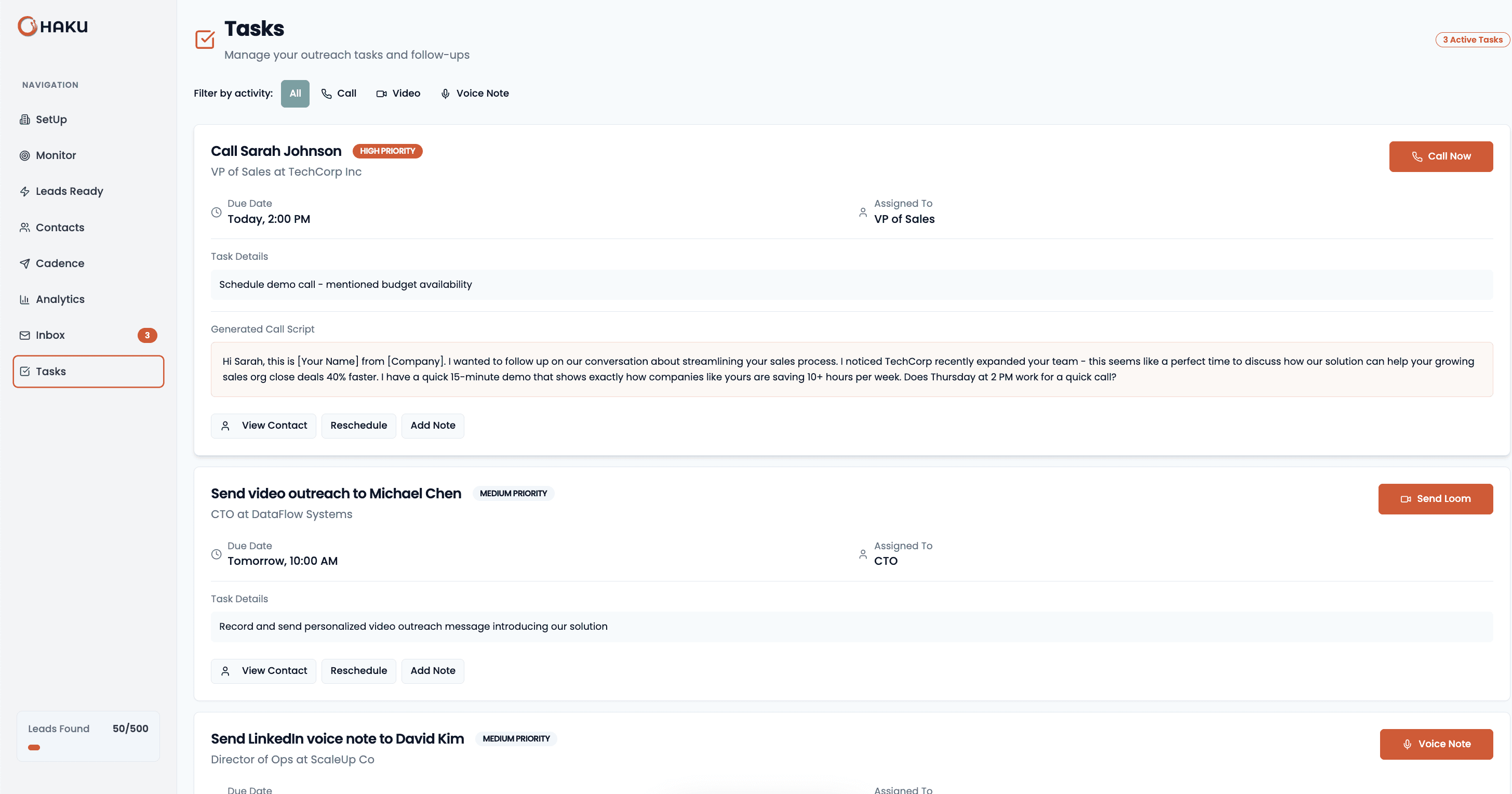Click Voice Note button for David Kim

(x=1436, y=744)
